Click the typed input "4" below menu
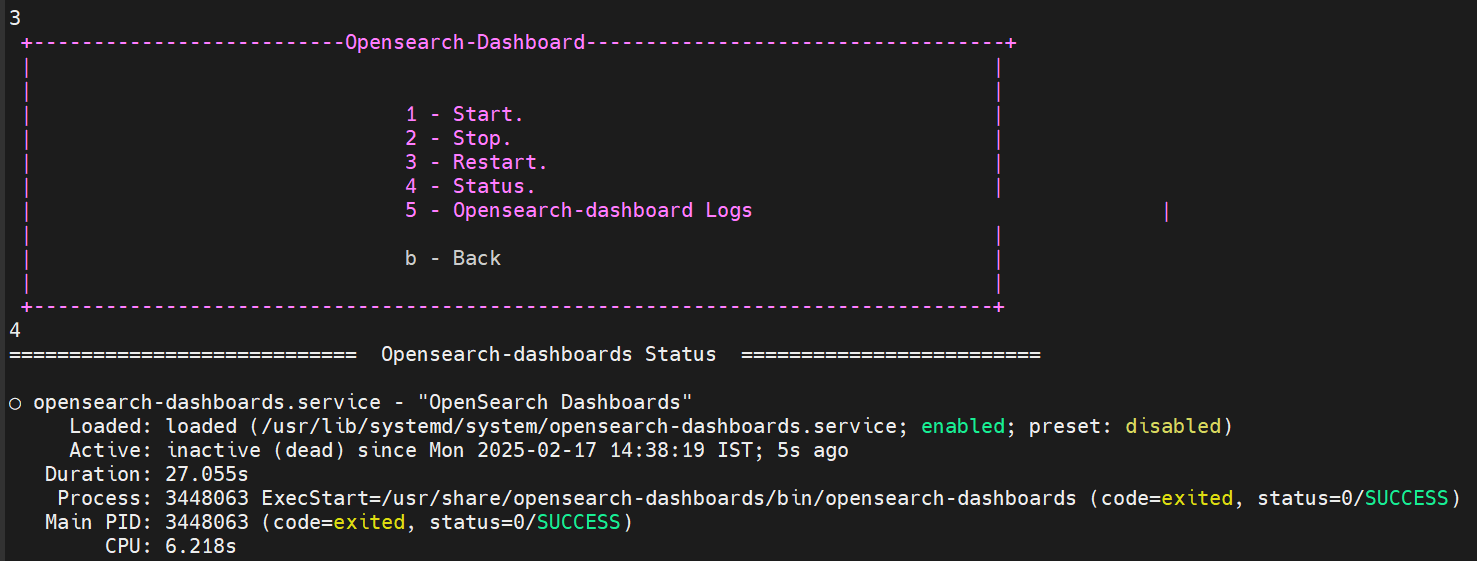 pyautogui.click(x=15, y=330)
